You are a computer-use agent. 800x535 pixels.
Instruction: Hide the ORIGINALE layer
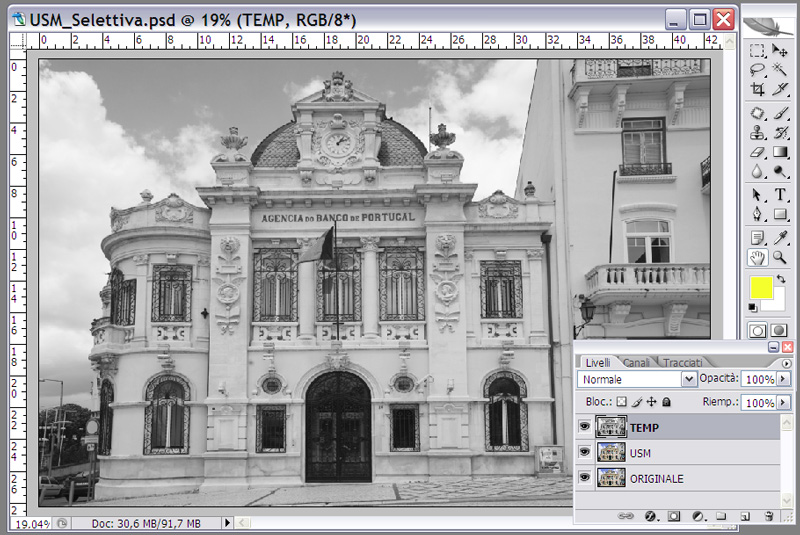point(585,479)
